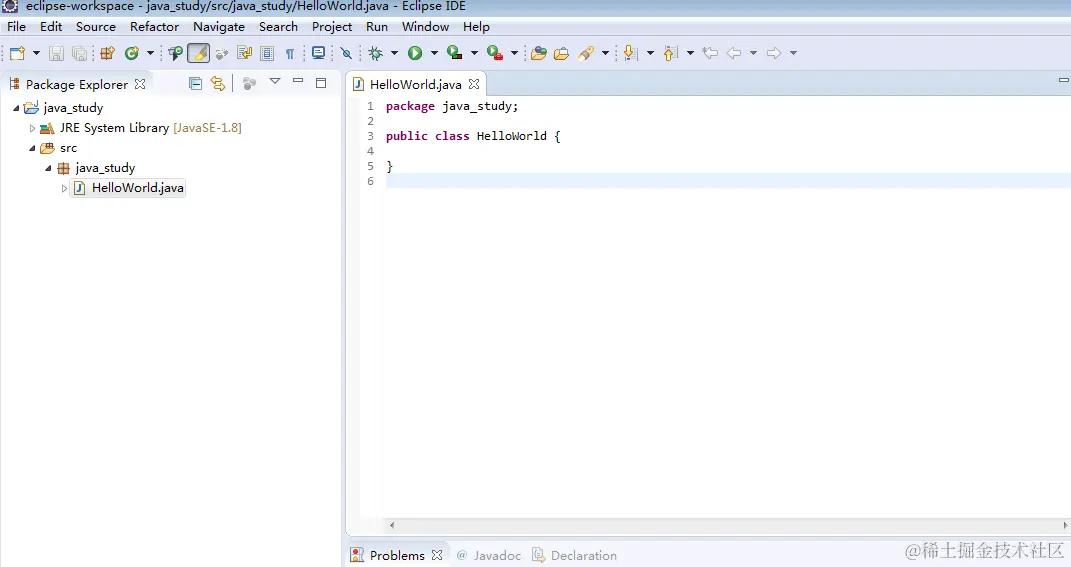Click the Search flashlight icon

[x=586, y=53]
